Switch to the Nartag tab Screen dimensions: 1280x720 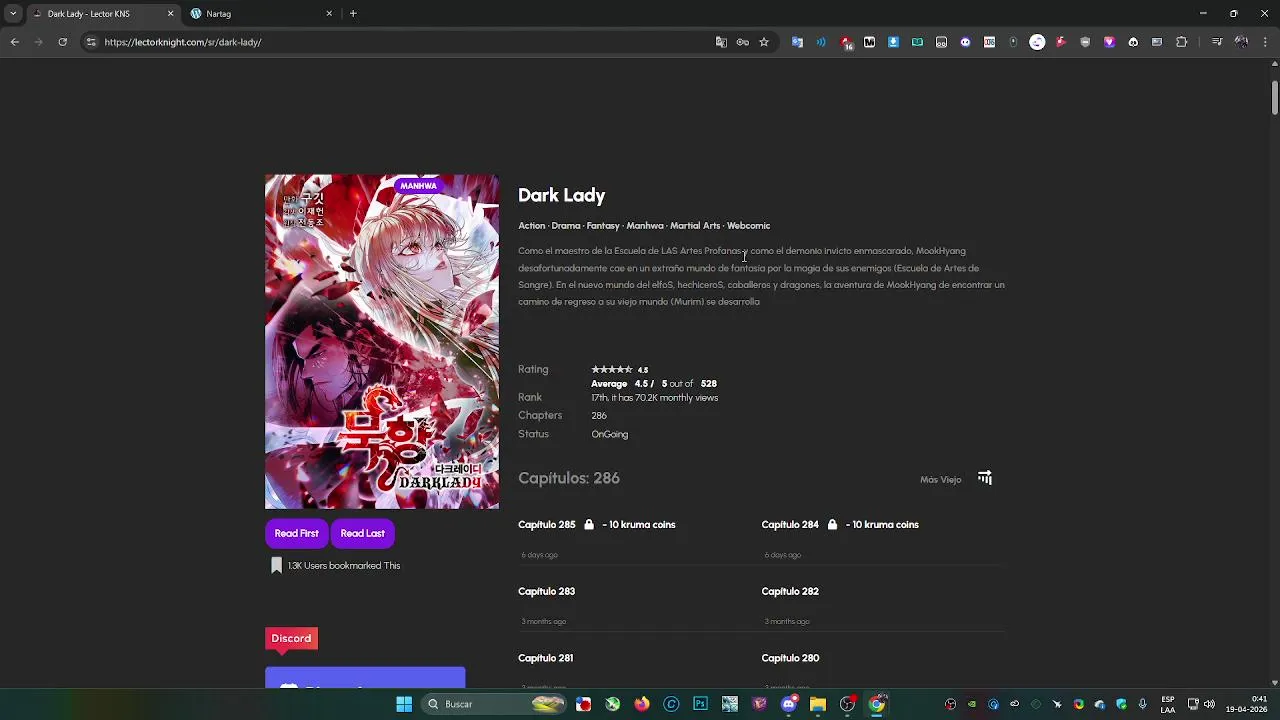pyautogui.click(x=260, y=14)
